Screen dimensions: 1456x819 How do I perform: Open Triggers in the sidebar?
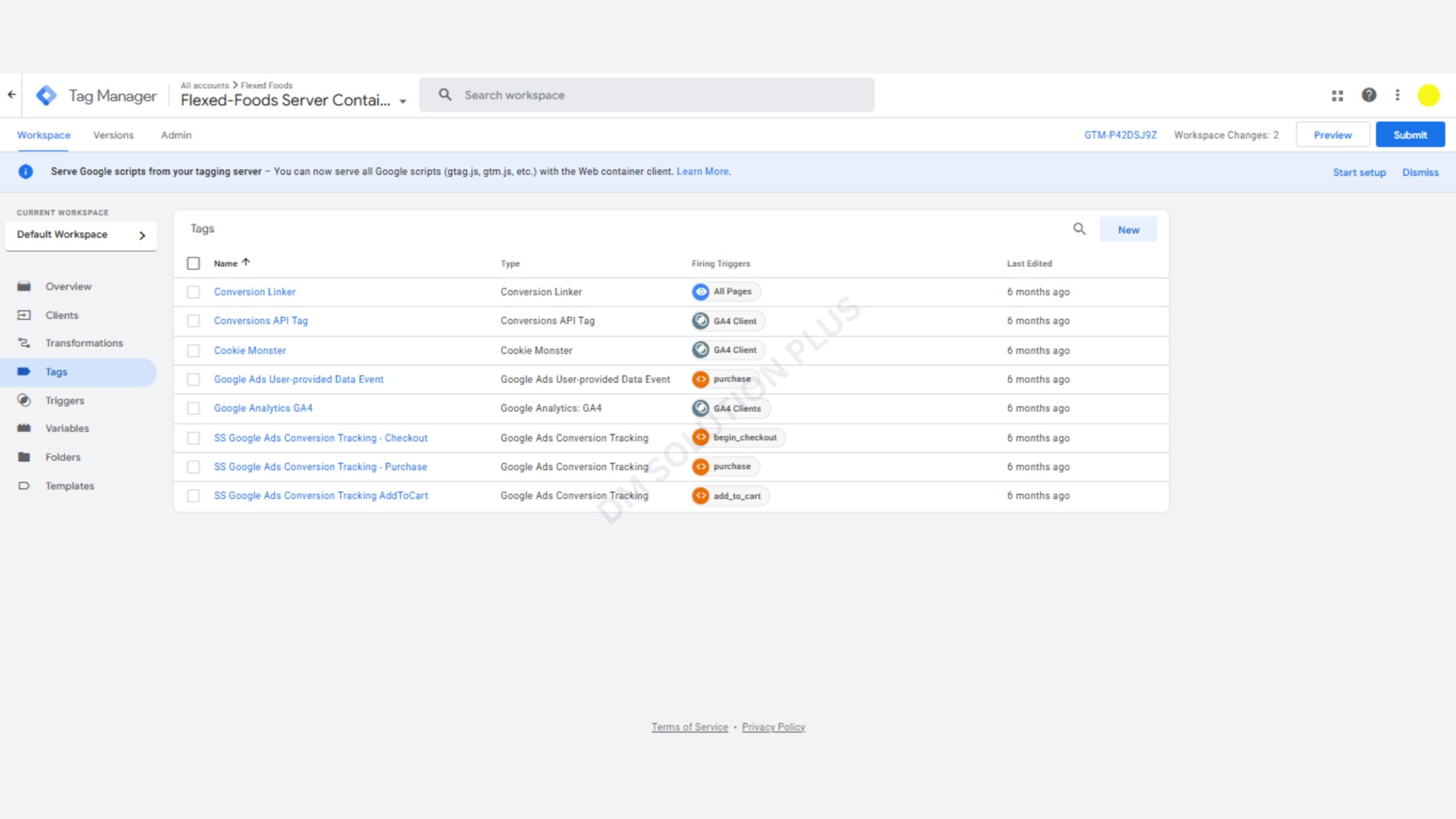(x=64, y=400)
